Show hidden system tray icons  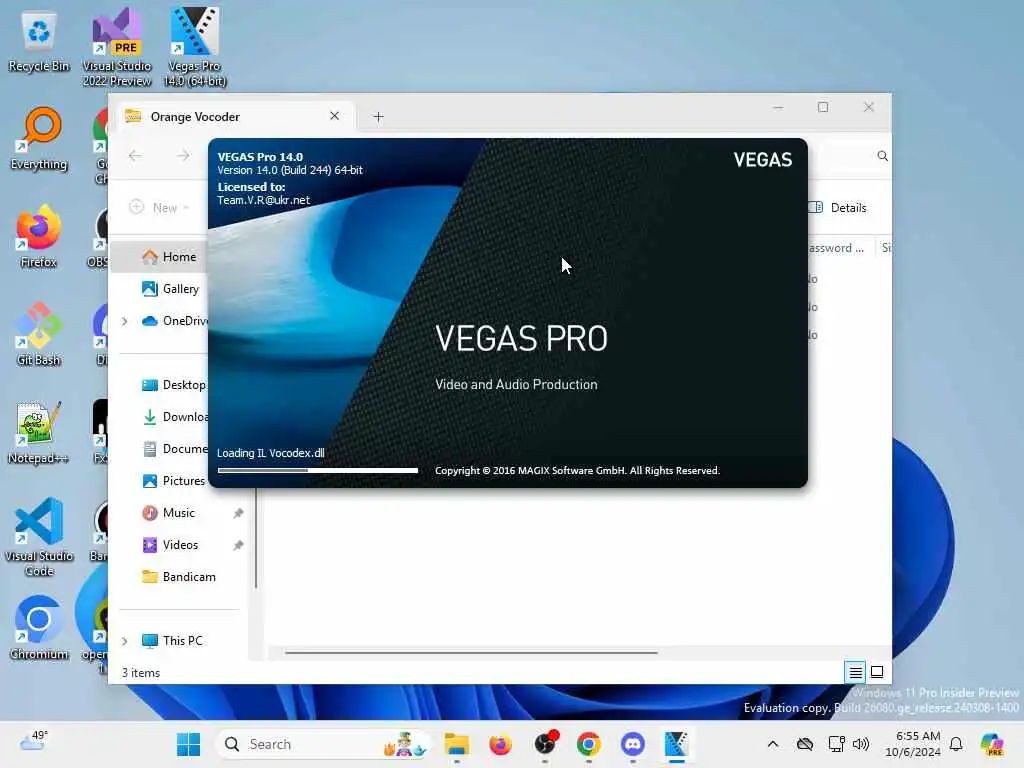click(773, 744)
